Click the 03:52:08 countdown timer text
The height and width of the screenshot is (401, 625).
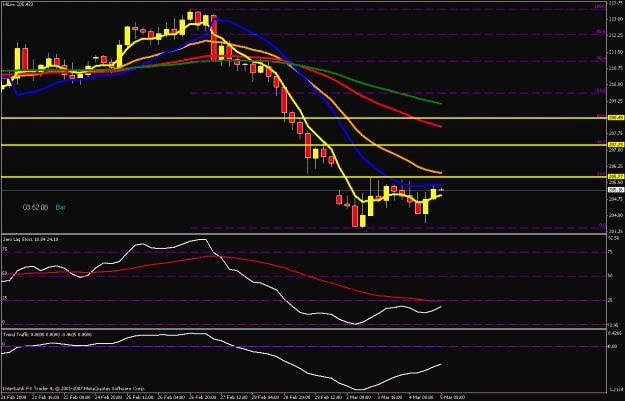[x=35, y=207]
